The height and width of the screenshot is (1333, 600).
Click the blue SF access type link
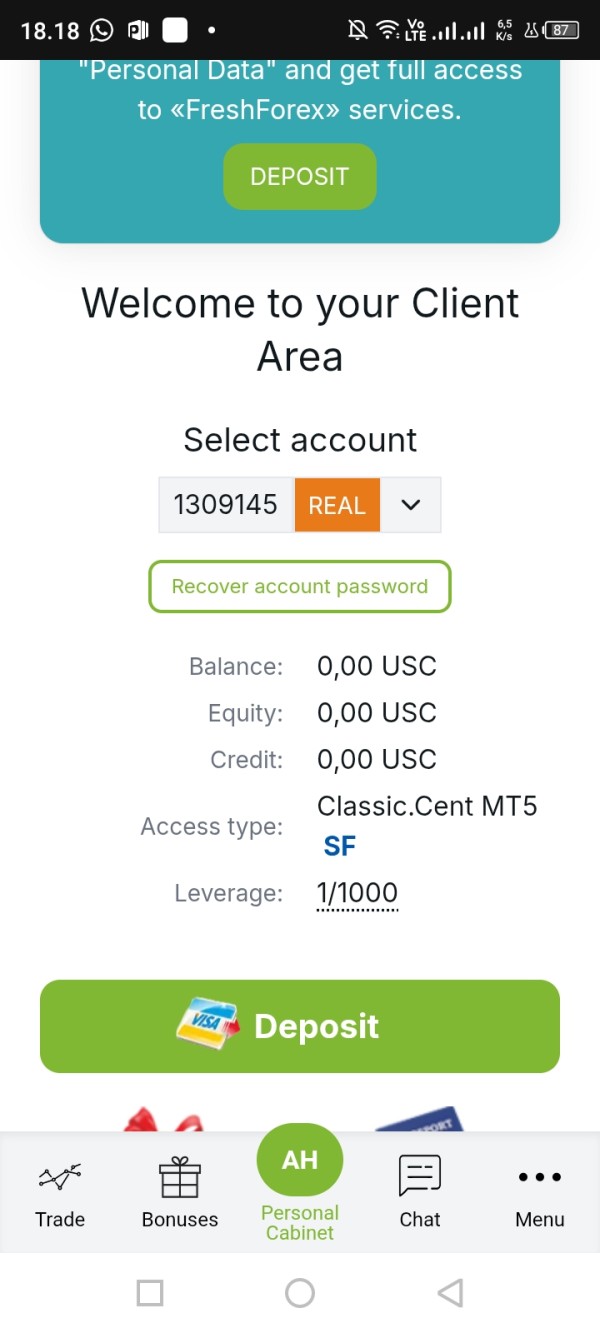(340, 847)
